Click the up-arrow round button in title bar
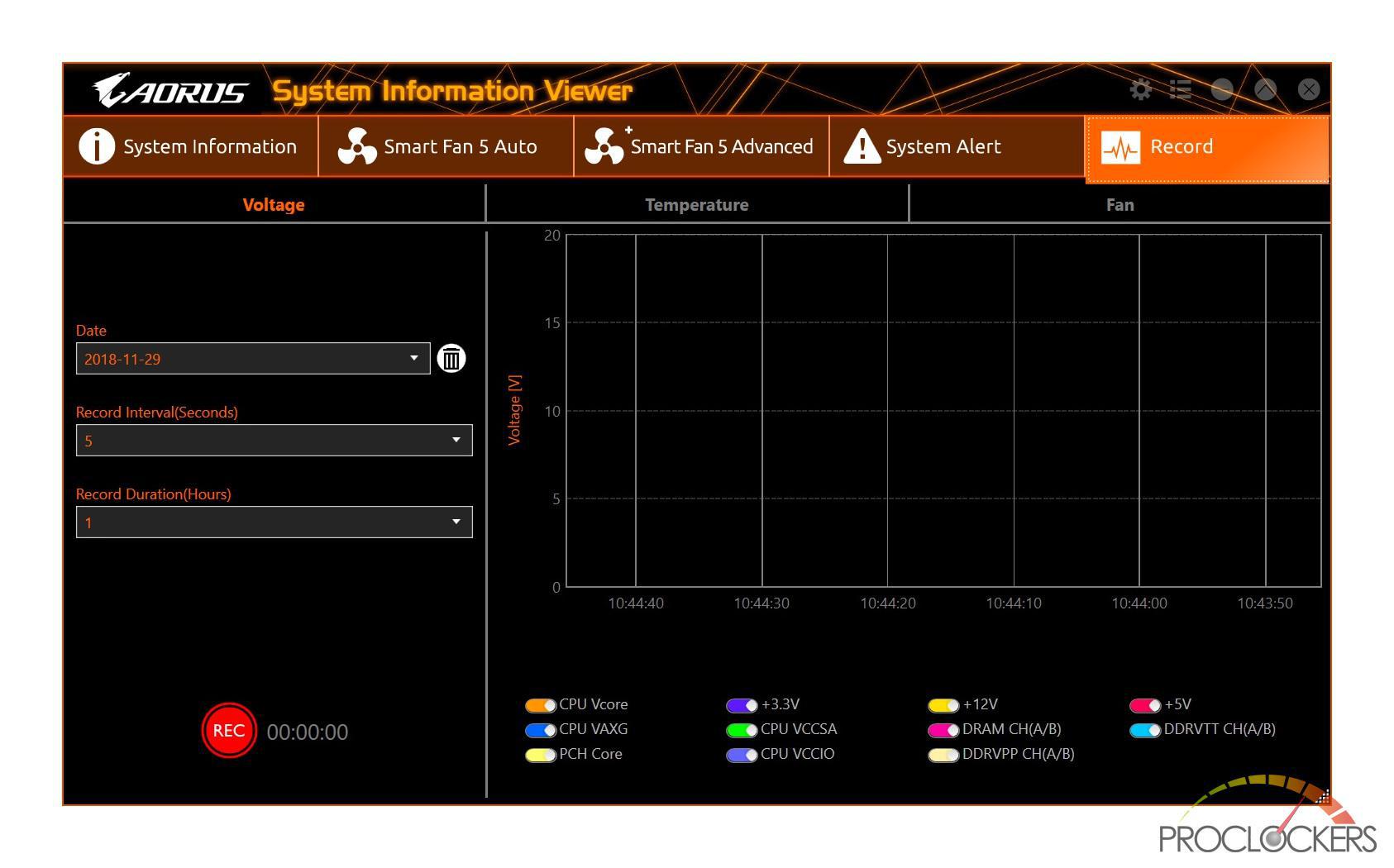The image size is (1394, 868). click(1266, 89)
